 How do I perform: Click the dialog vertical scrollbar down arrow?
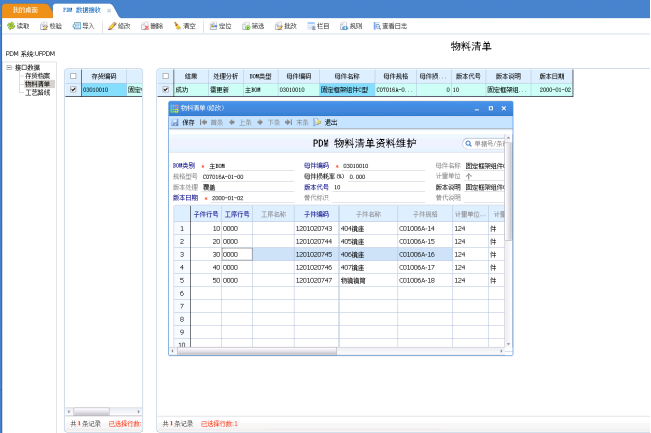coord(509,344)
